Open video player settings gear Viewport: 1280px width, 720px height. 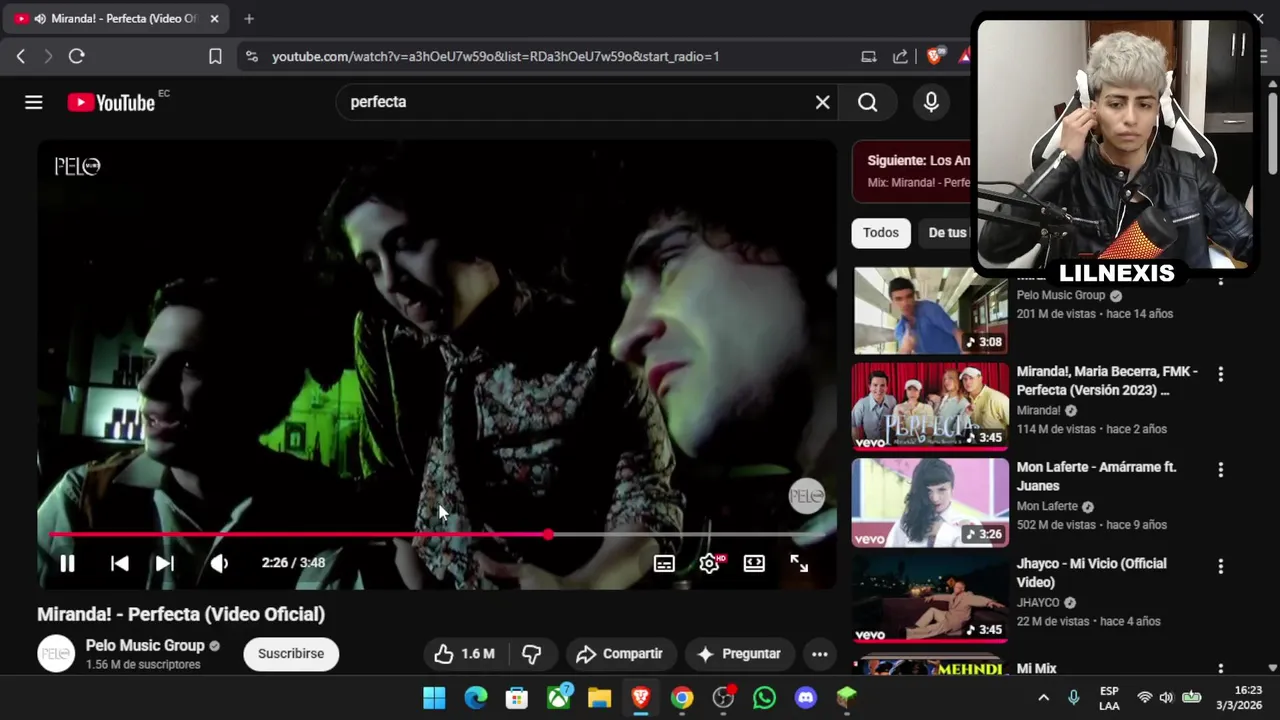[x=709, y=563]
